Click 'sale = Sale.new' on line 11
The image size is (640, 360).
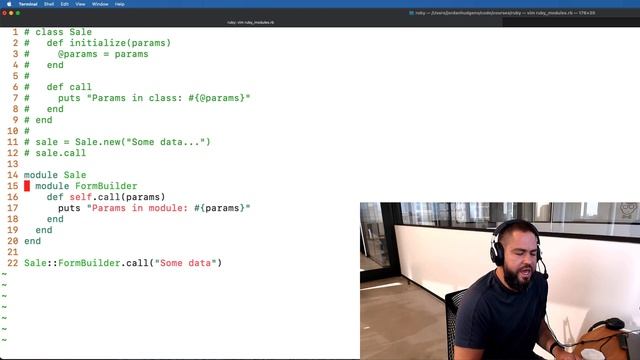pyautogui.click(x=78, y=142)
